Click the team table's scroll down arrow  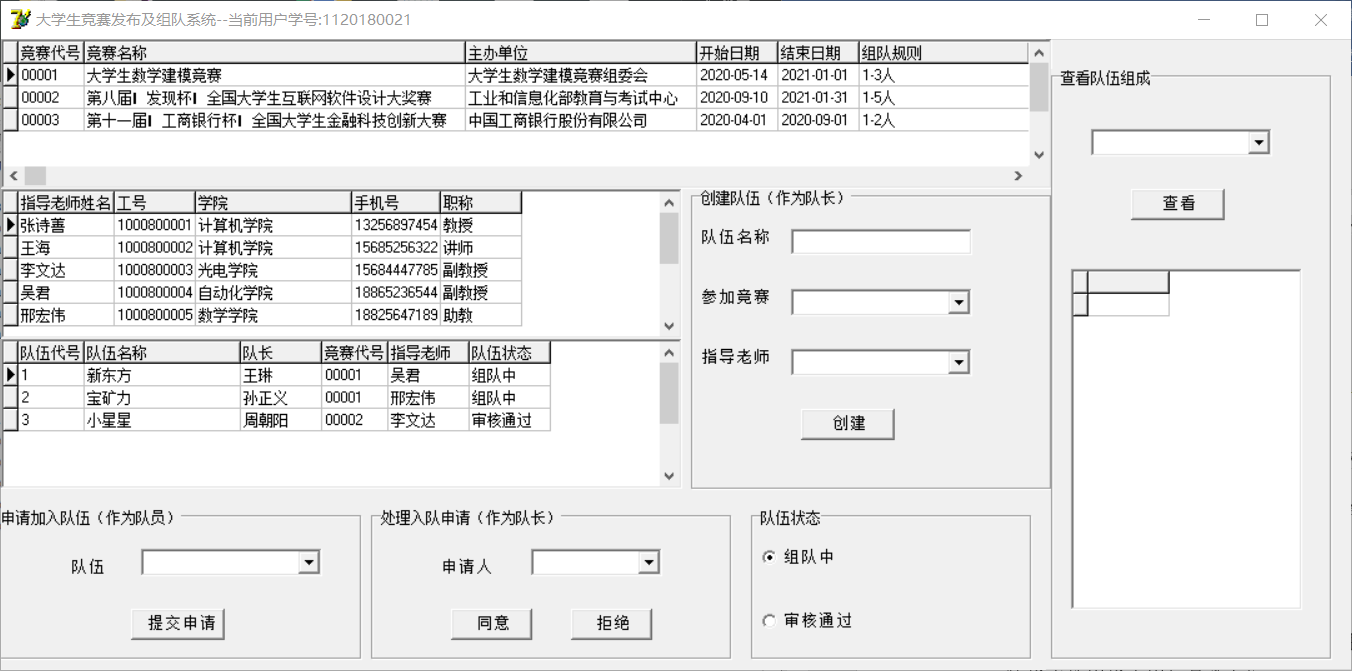pyautogui.click(x=670, y=477)
